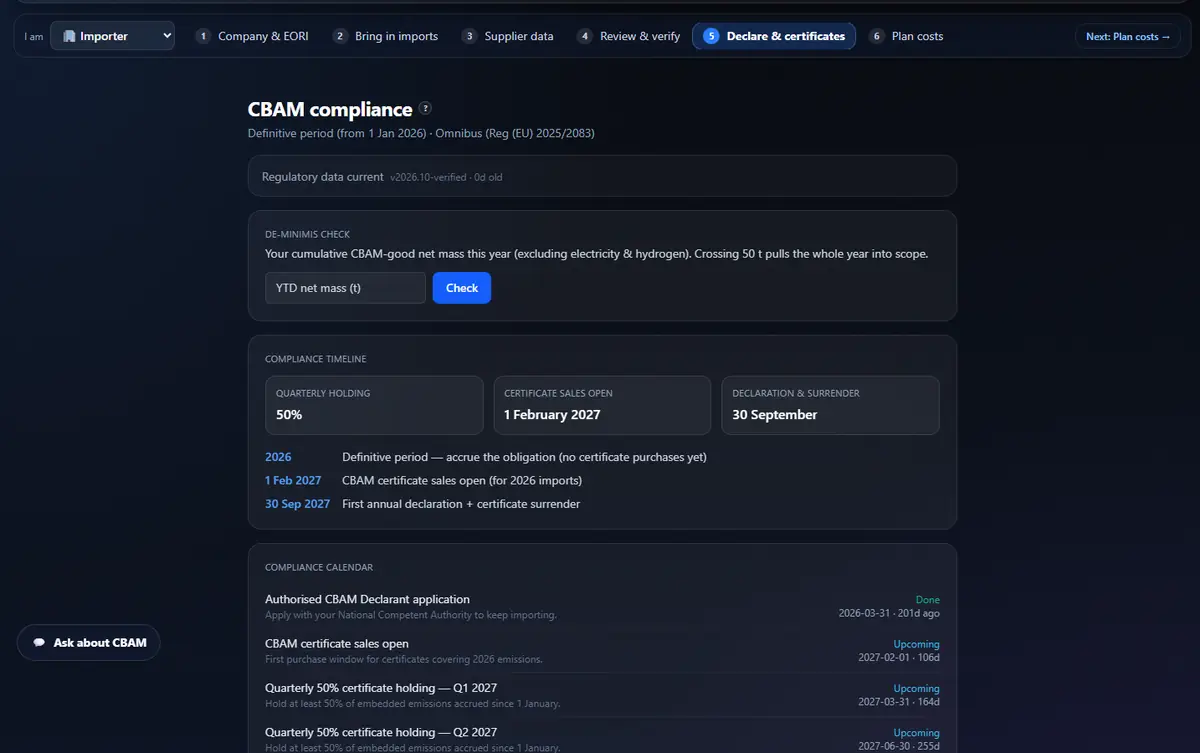Open step 6 Plan costs
1200x753 pixels.
coord(906,36)
